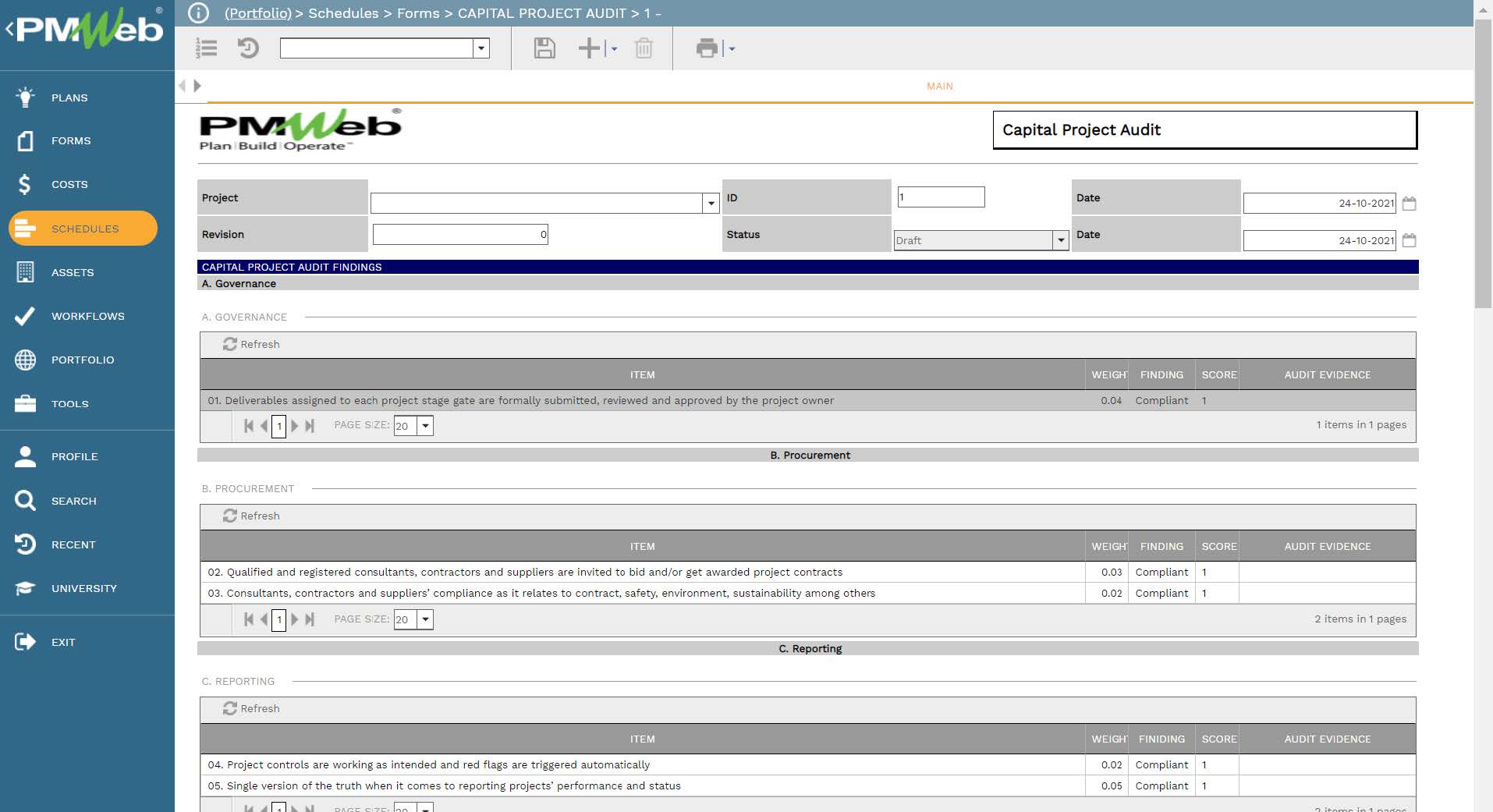Go to previous tab with left arrow
The image size is (1493, 812).
coord(182,86)
